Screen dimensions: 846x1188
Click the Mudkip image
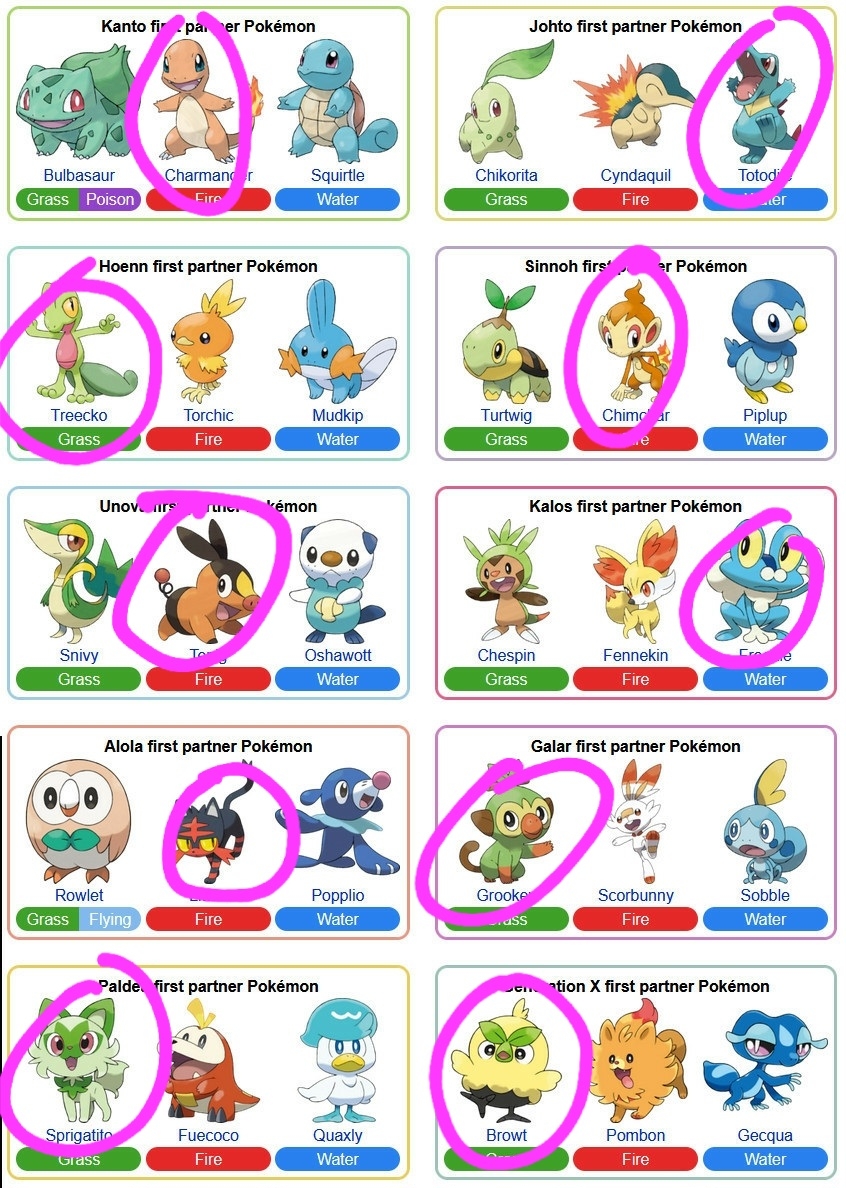[x=338, y=341]
